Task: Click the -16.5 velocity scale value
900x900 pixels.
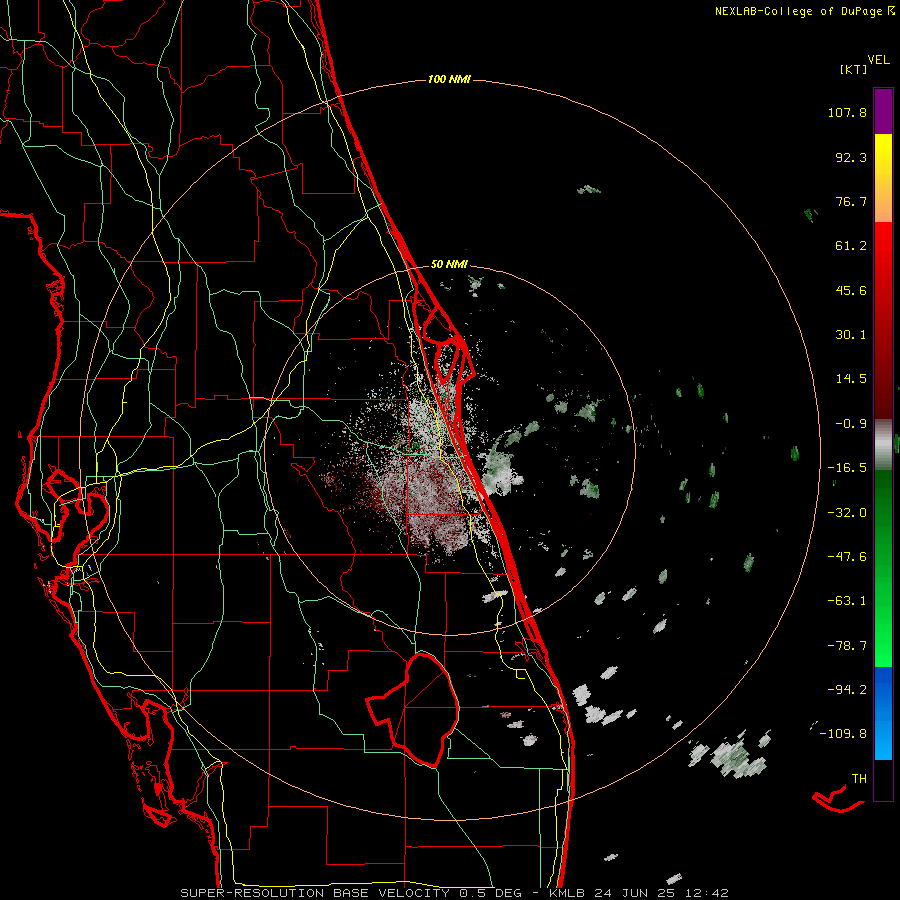Action: [847, 468]
